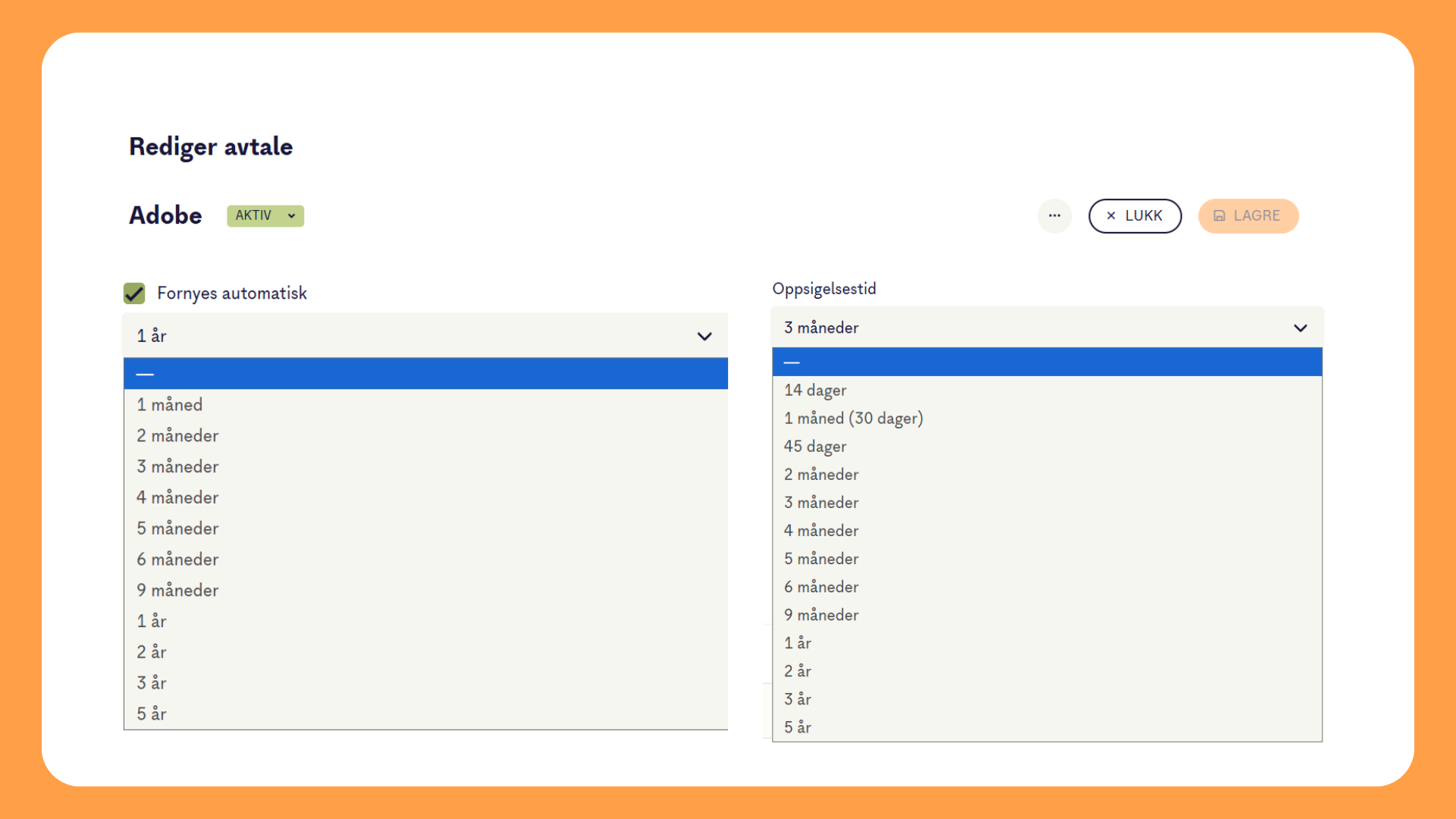Choose 1 måned in the renewal period list

coord(169,405)
